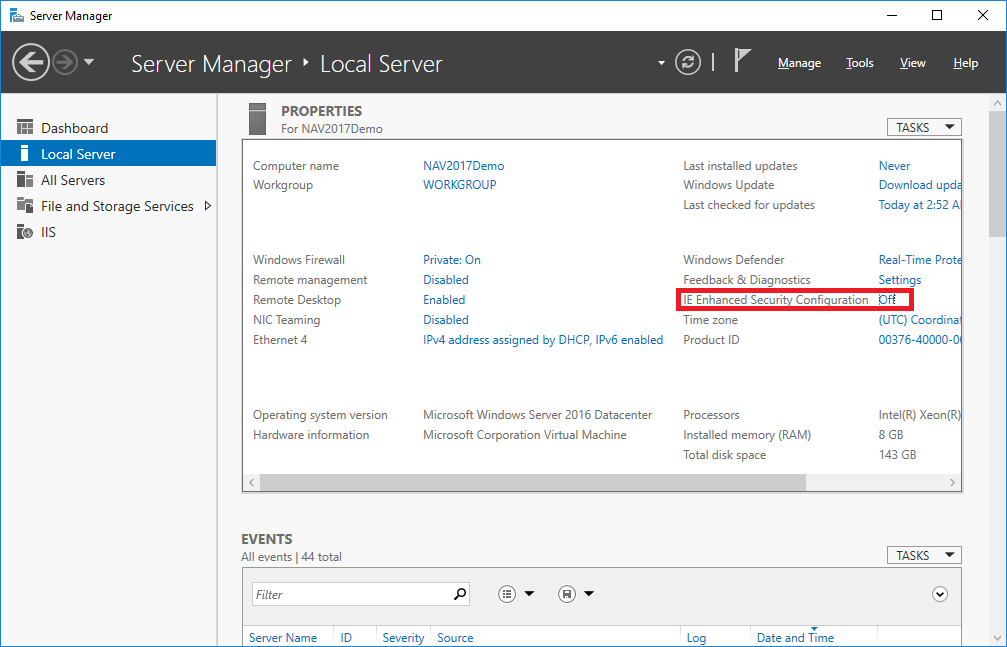Click the Events save query icon
This screenshot has width=1007, height=647.
click(x=566, y=594)
